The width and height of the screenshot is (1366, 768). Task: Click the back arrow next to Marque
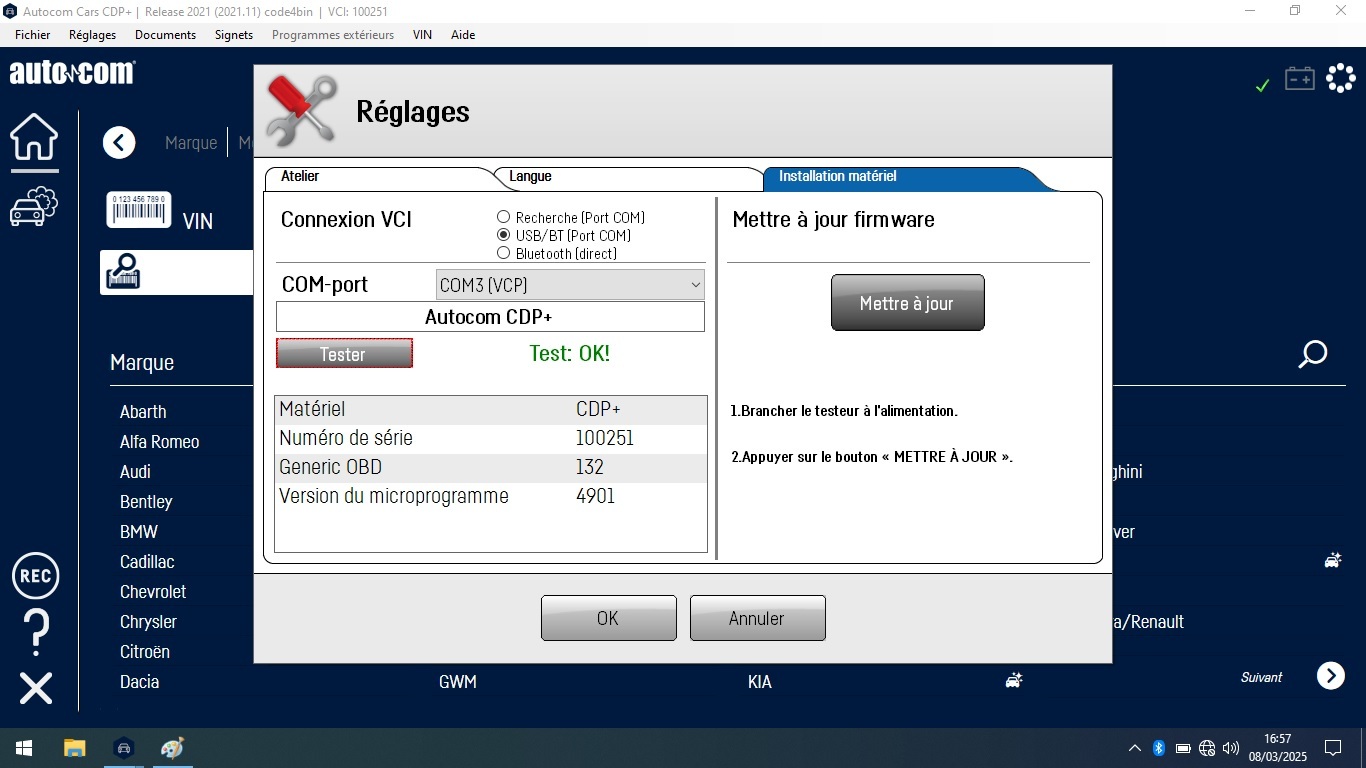point(119,143)
